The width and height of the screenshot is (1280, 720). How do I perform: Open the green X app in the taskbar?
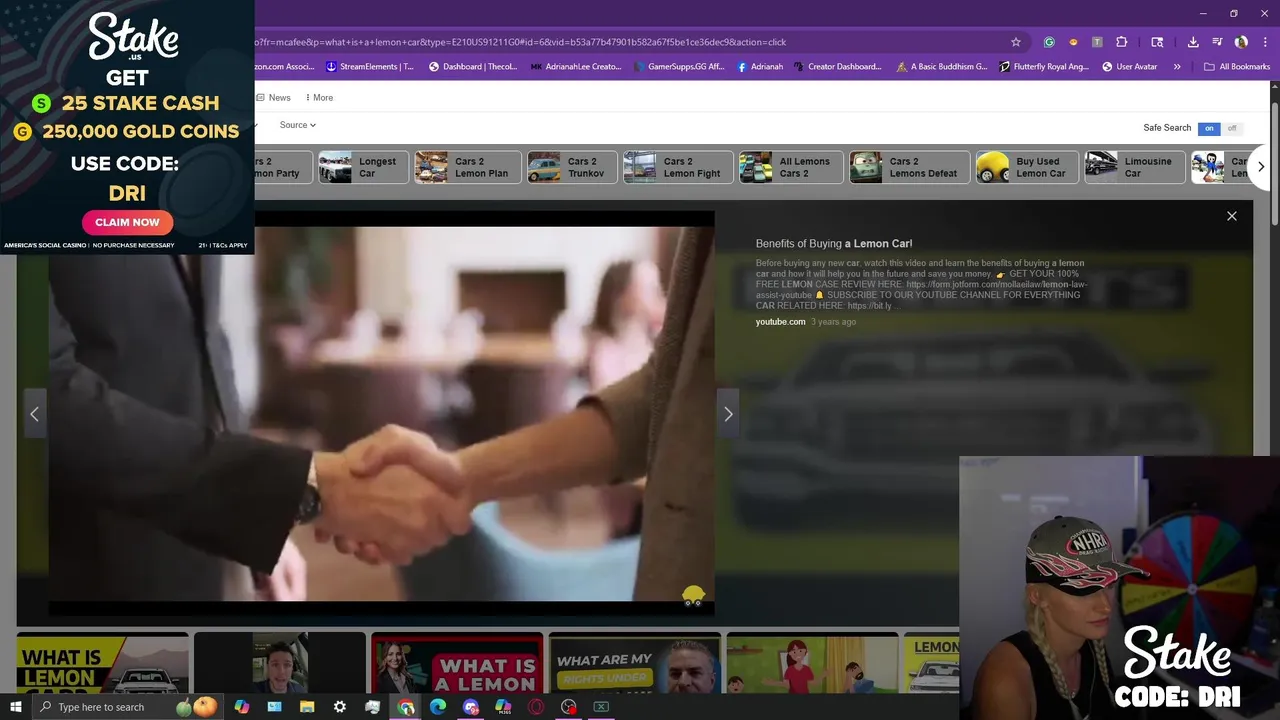(601, 707)
